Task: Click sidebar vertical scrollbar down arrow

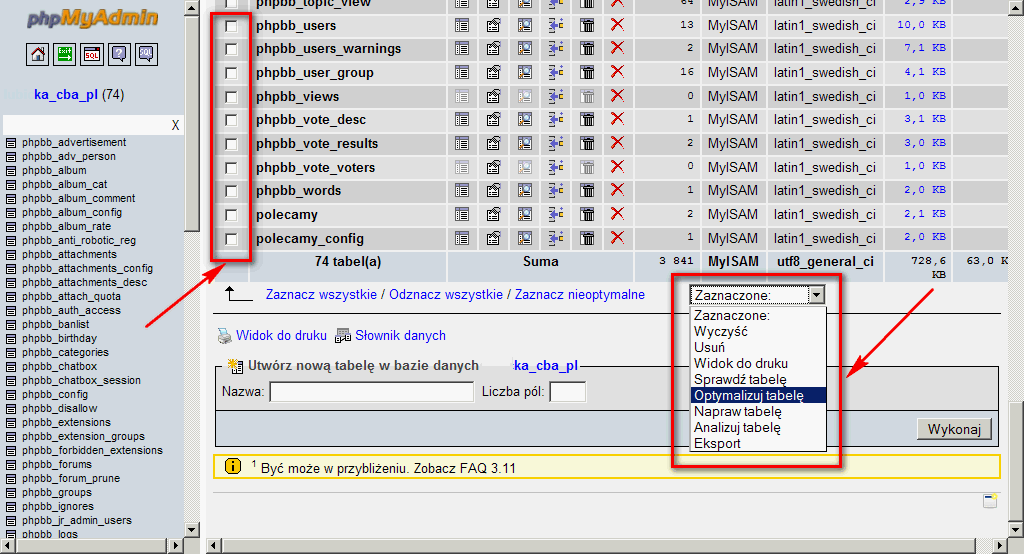Action: click(191, 530)
